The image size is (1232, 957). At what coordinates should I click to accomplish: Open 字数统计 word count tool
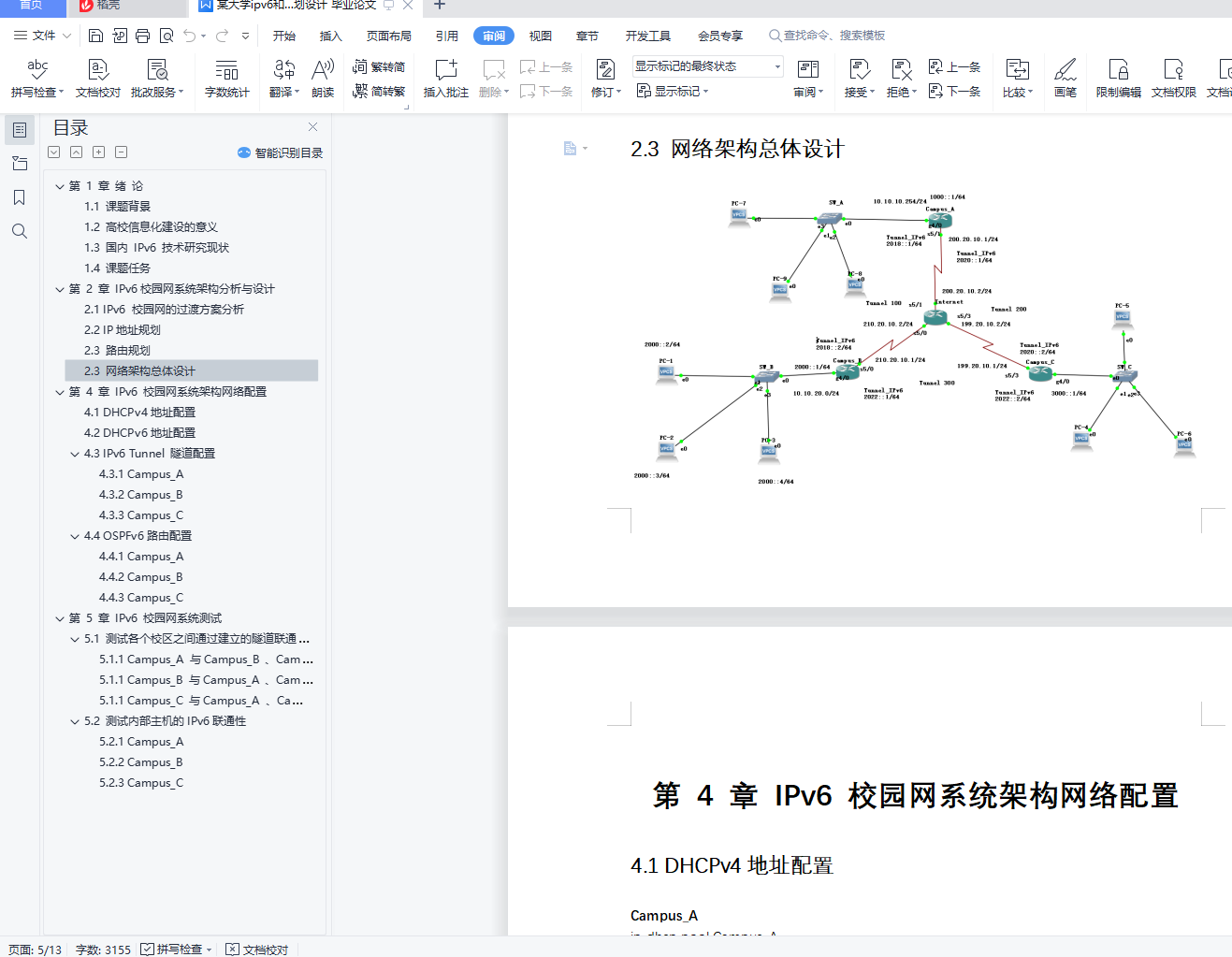point(226,78)
